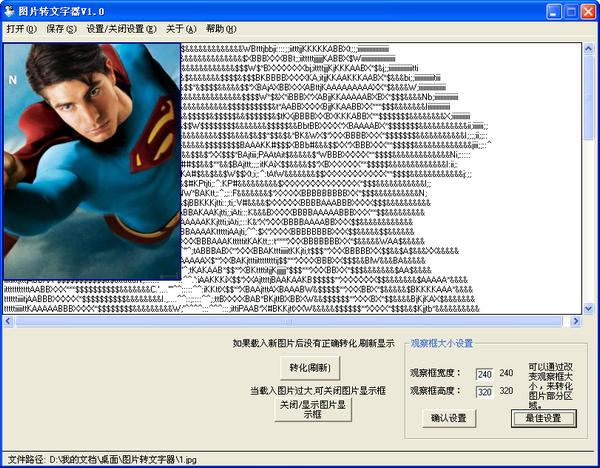
Task: Click the 240 value beside width field
Action: (506, 373)
